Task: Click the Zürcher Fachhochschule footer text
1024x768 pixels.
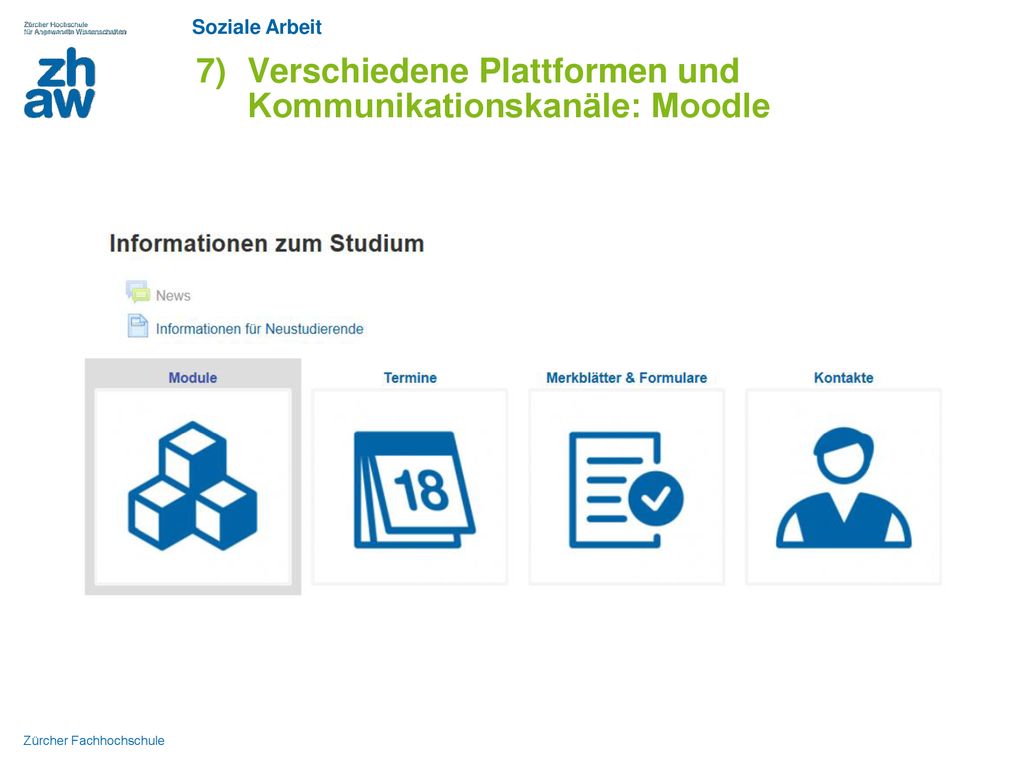Action: click(x=94, y=741)
